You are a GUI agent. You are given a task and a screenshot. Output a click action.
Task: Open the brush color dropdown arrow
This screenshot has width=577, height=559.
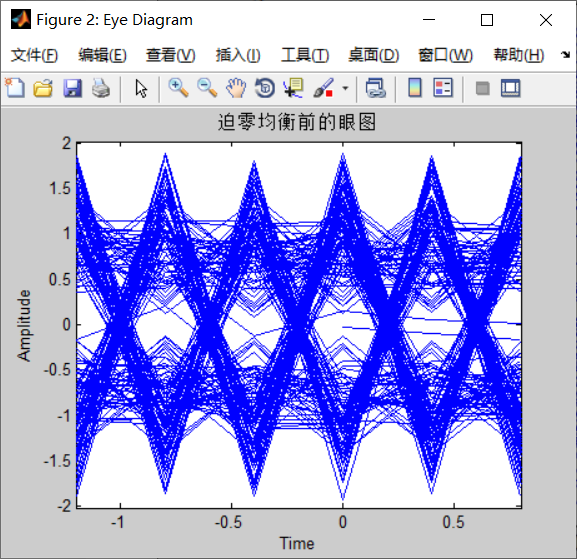(345, 88)
